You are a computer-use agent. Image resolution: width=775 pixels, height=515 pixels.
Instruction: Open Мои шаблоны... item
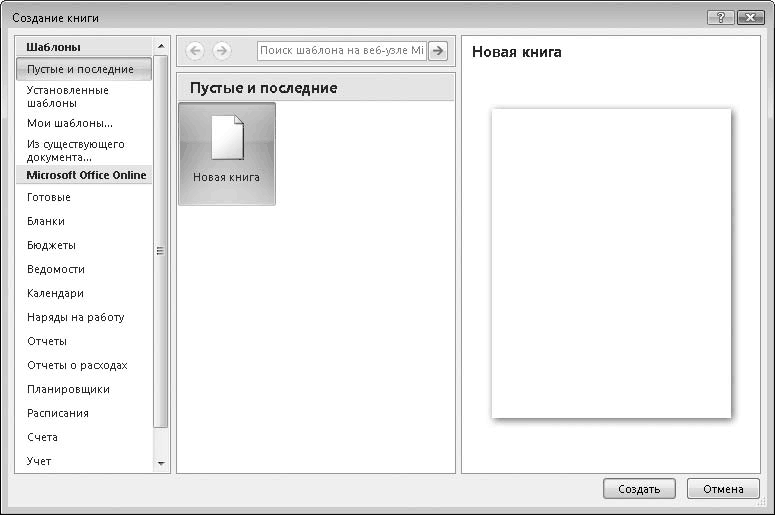tap(69, 124)
